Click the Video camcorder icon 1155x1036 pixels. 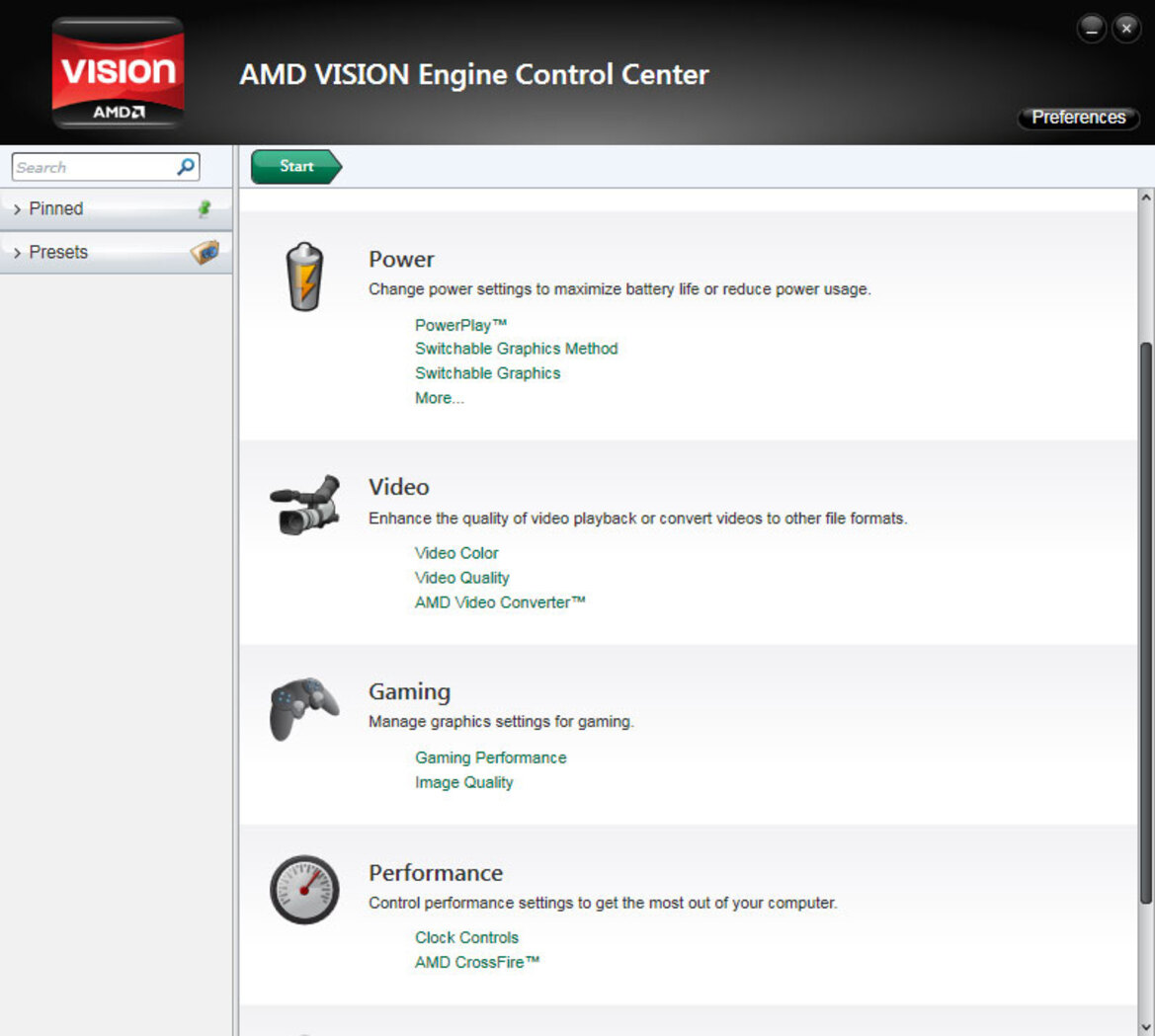coord(305,505)
